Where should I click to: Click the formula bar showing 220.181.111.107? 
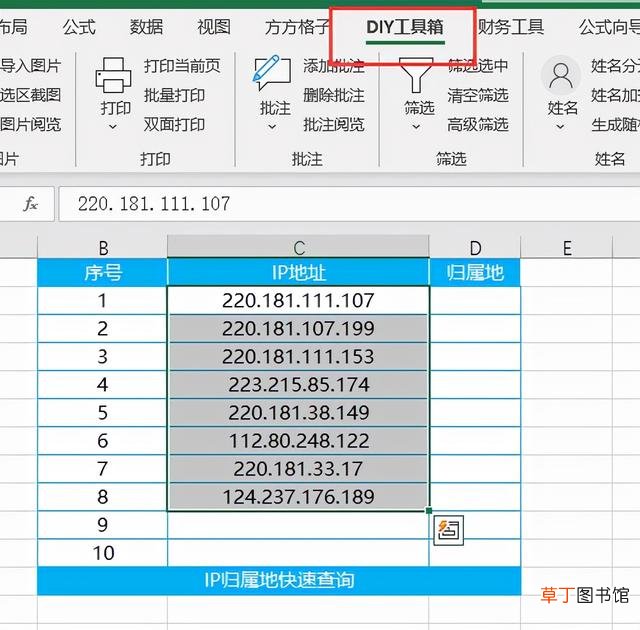pyautogui.click(x=349, y=204)
